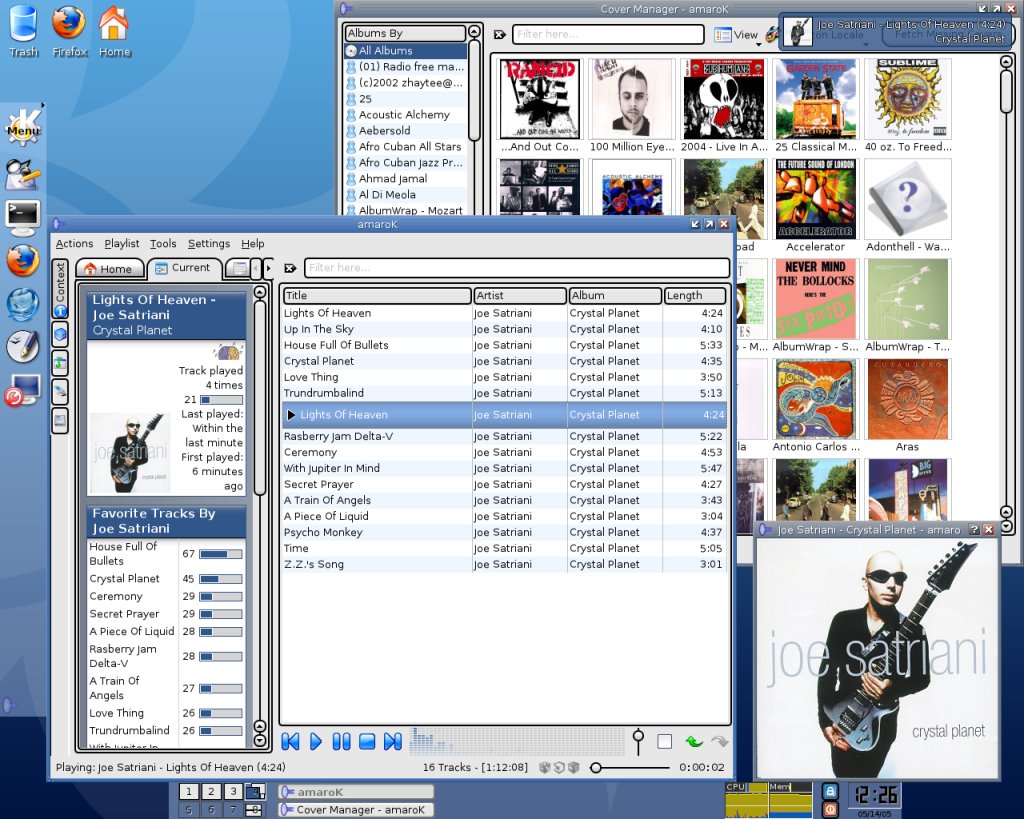Switch to the Home tab in context browser
Screen dimensions: 1024x819
[108, 268]
